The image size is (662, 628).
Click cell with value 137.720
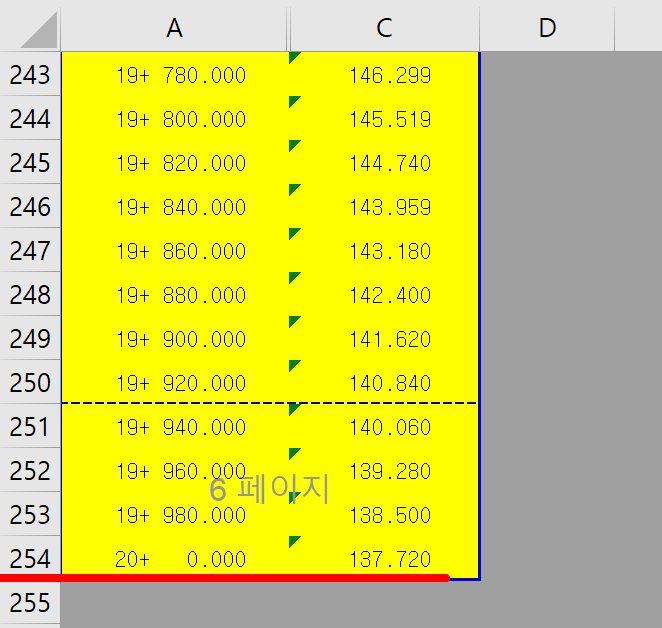coord(384,558)
